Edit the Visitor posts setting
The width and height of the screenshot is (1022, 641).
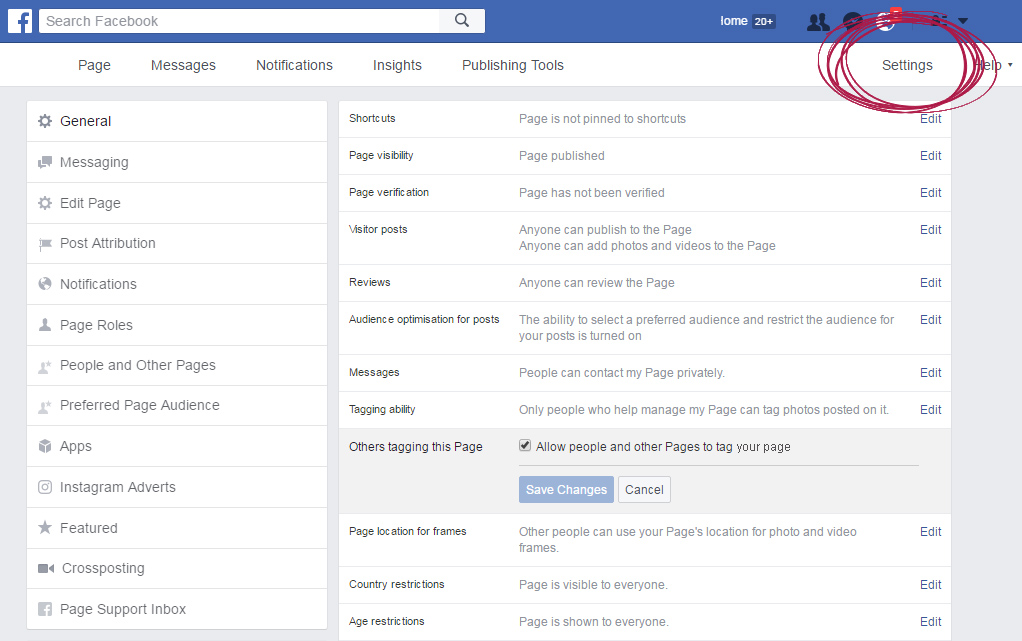tap(931, 230)
